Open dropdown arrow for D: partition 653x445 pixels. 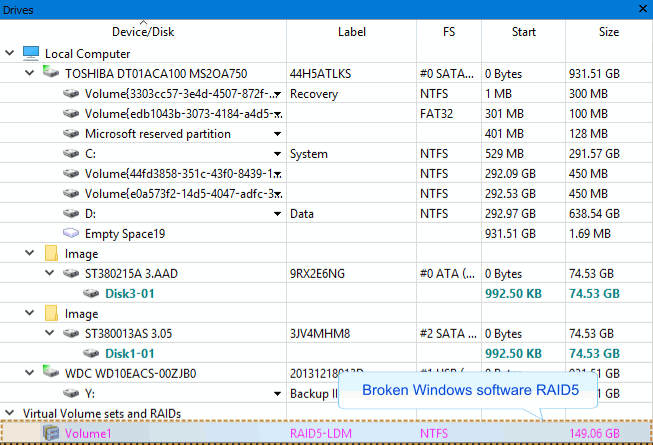click(x=277, y=214)
